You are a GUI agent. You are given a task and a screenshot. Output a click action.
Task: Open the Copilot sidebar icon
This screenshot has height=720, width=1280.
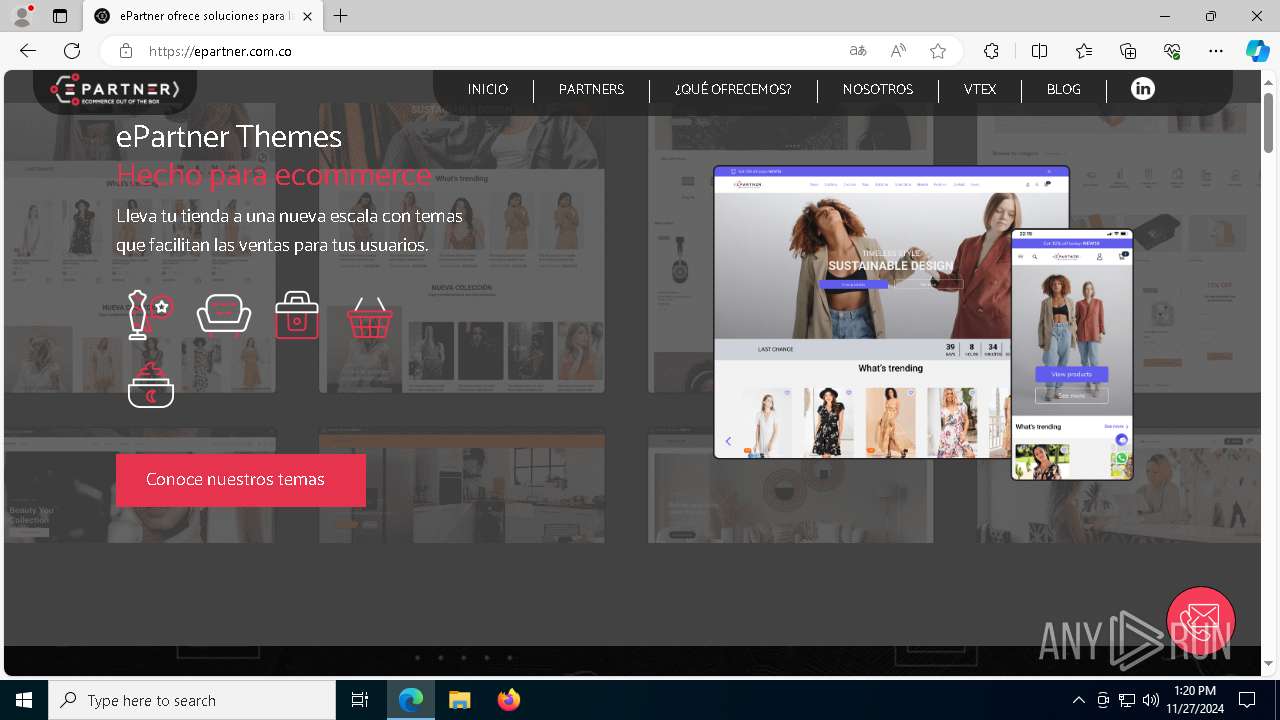coord(1258,51)
